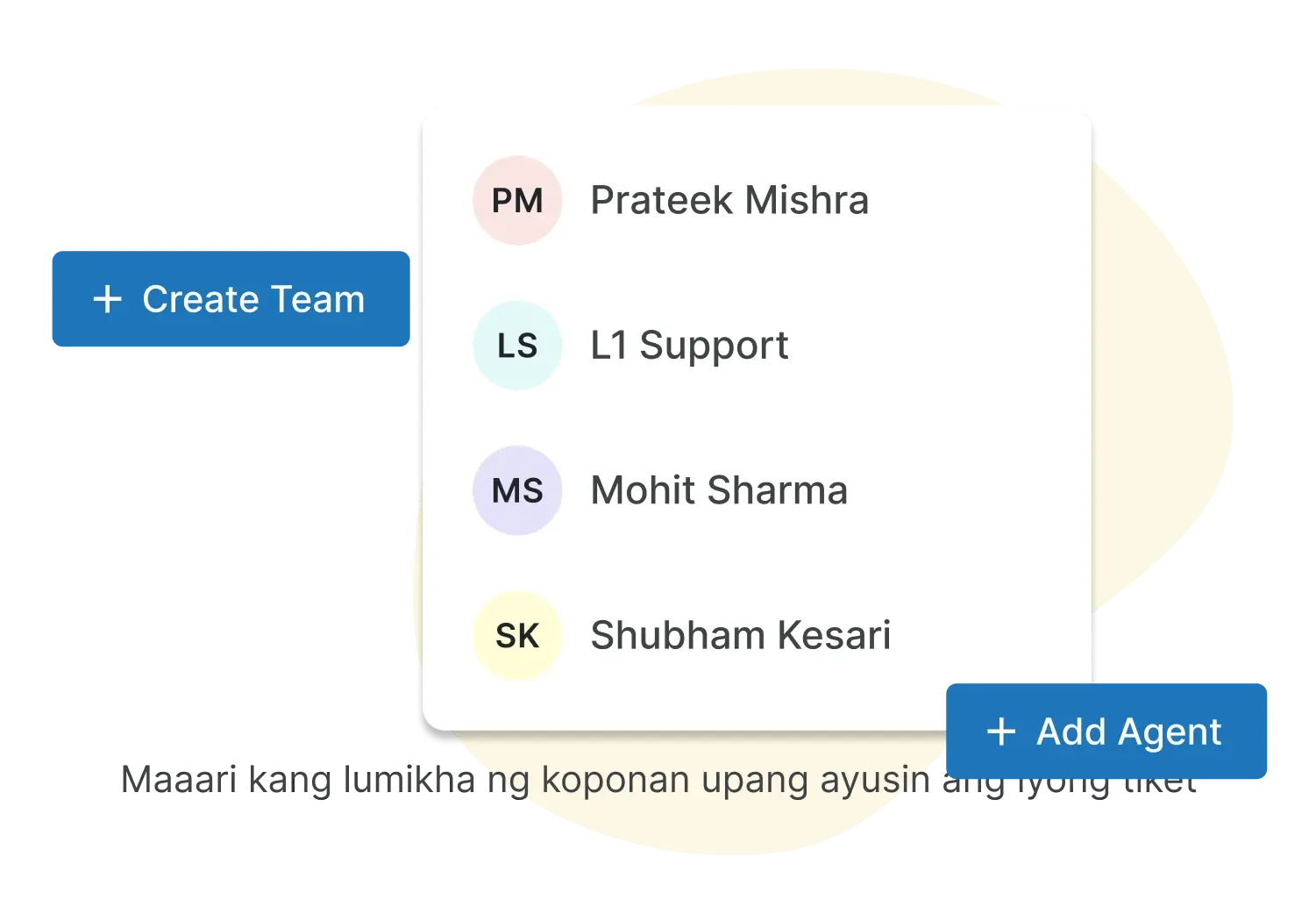This screenshot has height=921, width=1316.
Task: Choose Shubham Kesari from the list
Action: 740,636
